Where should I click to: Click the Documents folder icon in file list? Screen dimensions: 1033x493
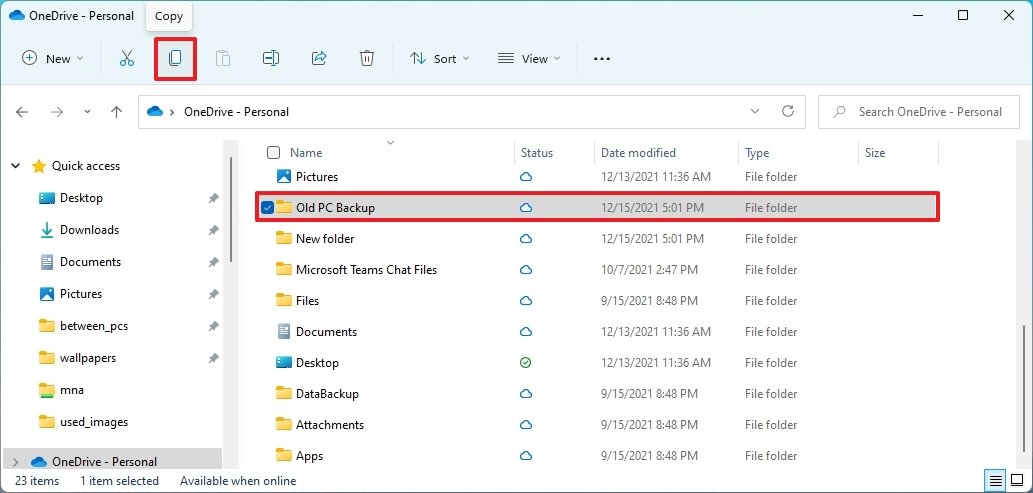click(x=284, y=332)
